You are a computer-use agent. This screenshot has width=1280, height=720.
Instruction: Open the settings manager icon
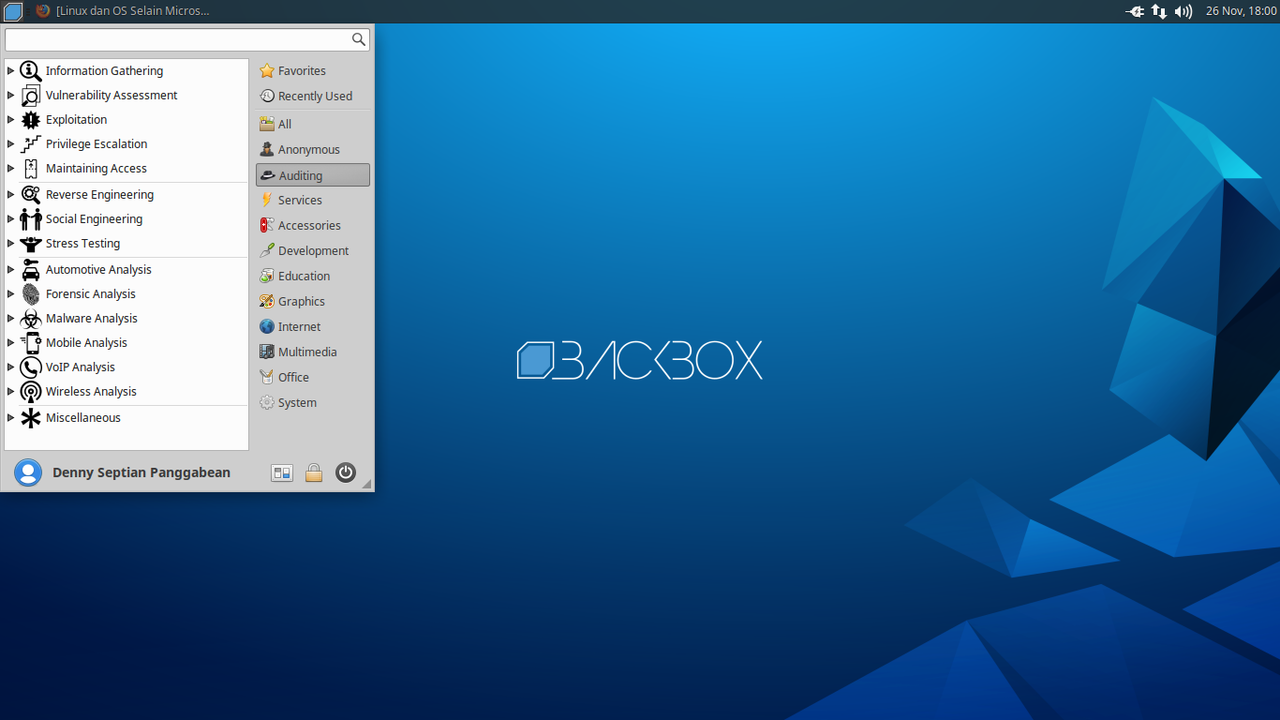coord(282,473)
